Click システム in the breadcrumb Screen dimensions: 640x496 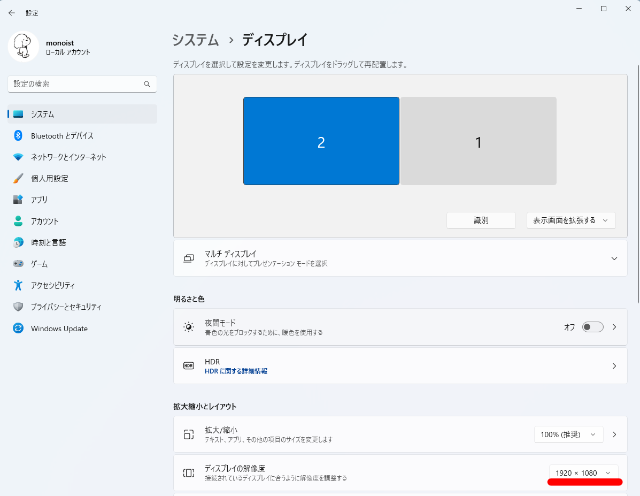196,40
